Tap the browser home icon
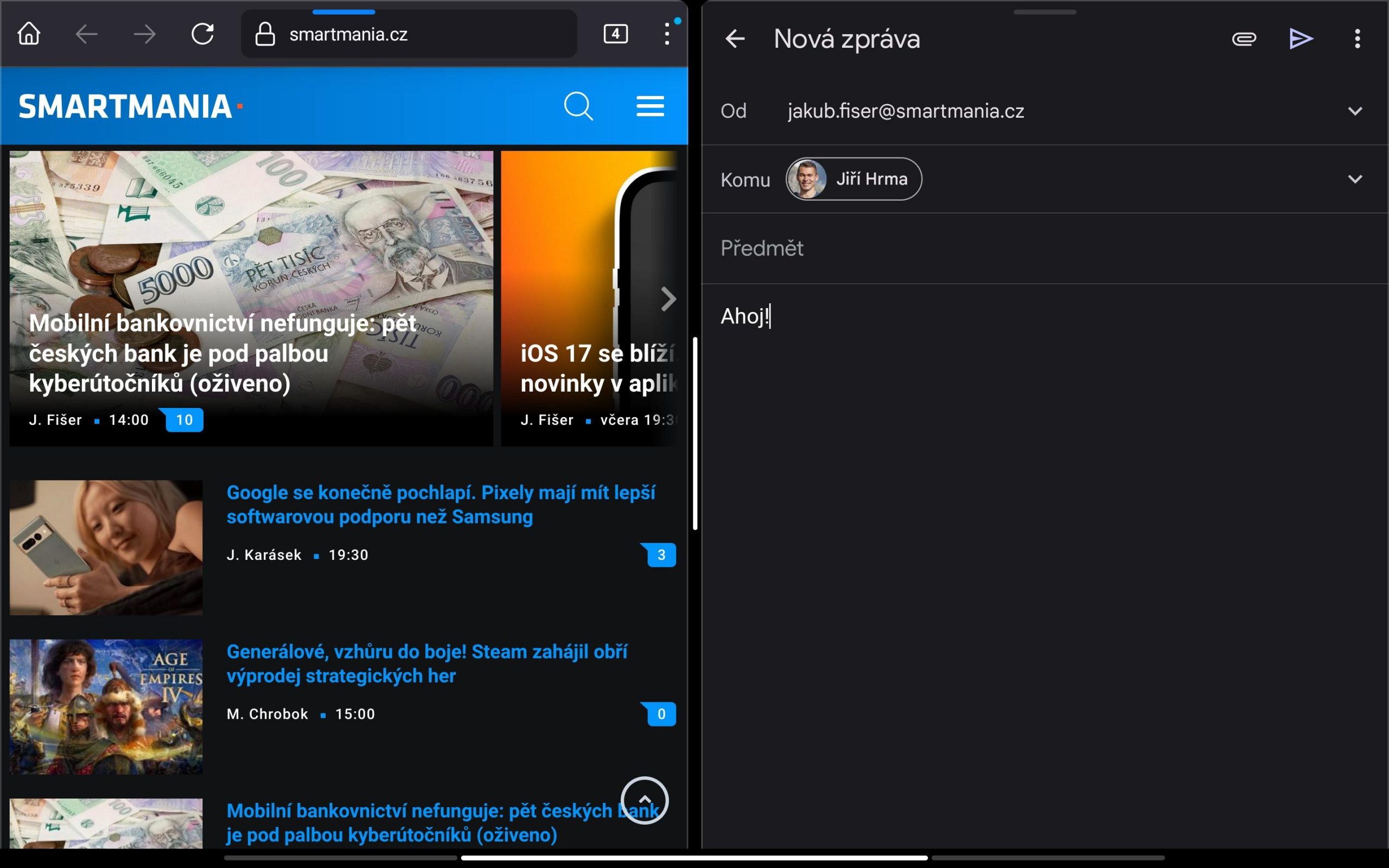This screenshot has width=1389, height=868. (x=29, y=34)
